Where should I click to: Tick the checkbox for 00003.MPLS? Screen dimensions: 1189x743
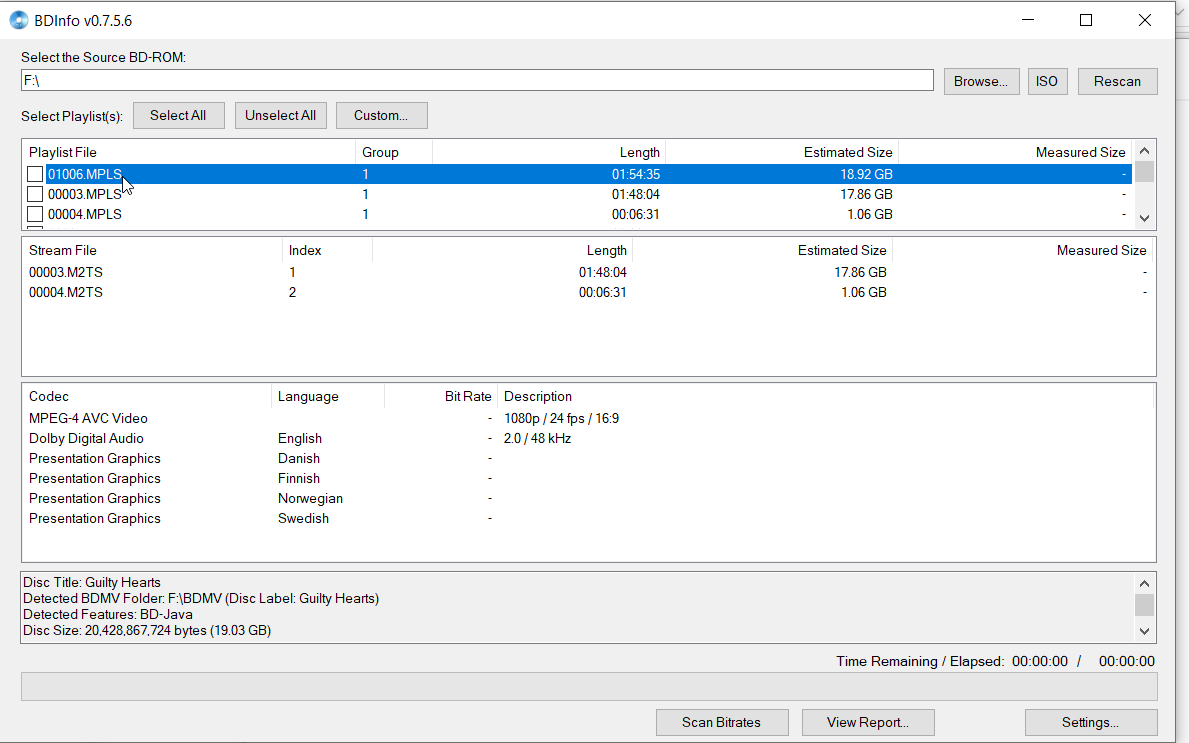click(35, 194)
